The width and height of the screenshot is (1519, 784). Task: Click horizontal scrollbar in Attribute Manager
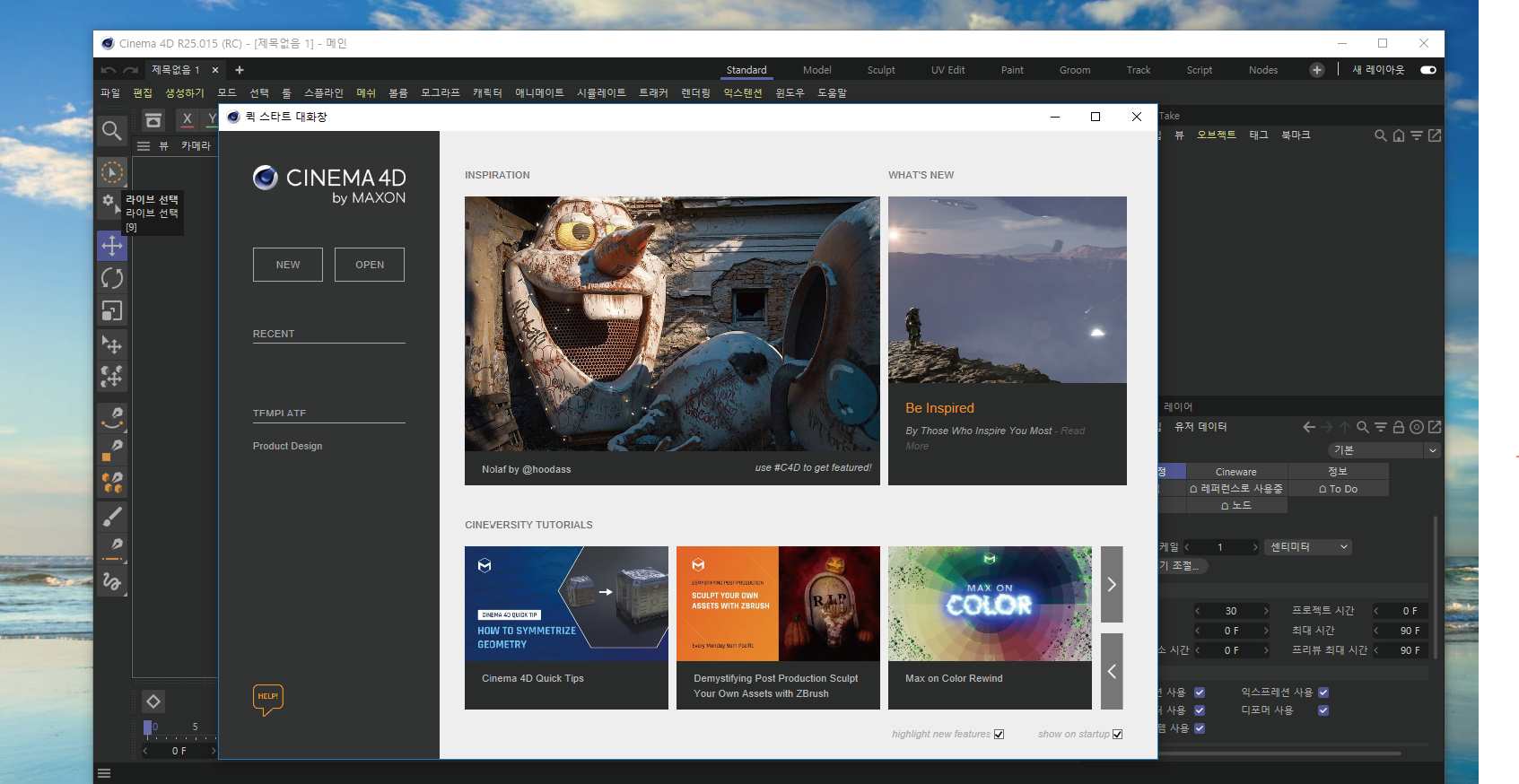point(1280,754)
